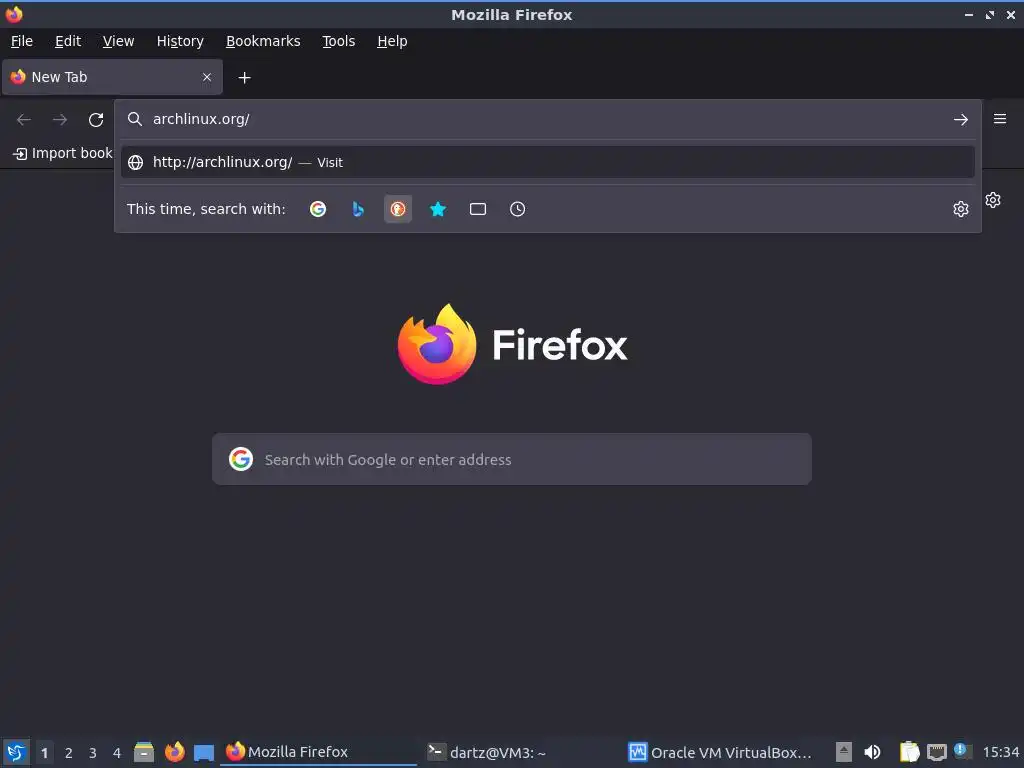
Task: Select the New Tab tab
Action: click(x=112, y=77)
